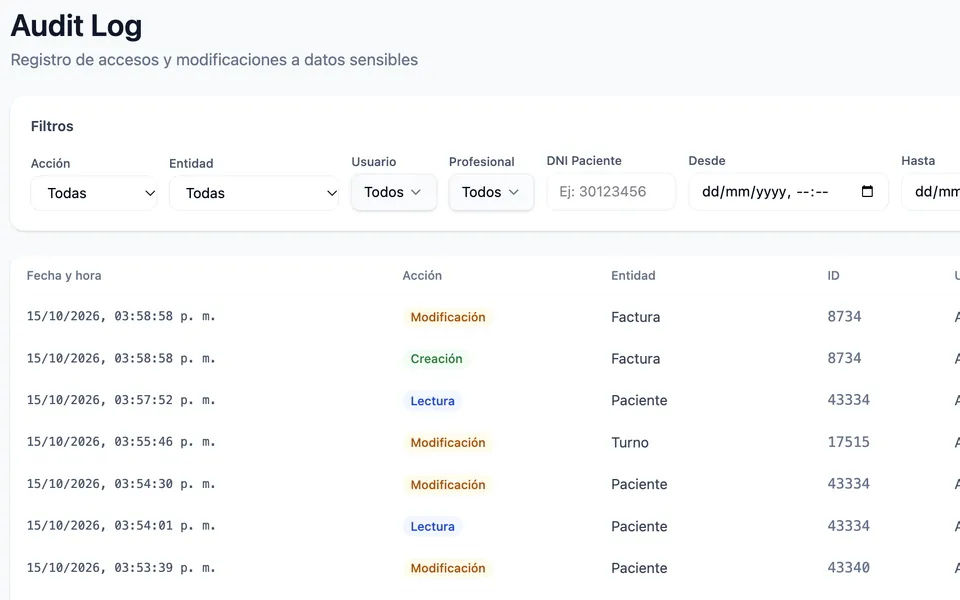Focus the Hasta date-time field
The width and height of the screenshot is (960, 600).
[x=931, y=192]
